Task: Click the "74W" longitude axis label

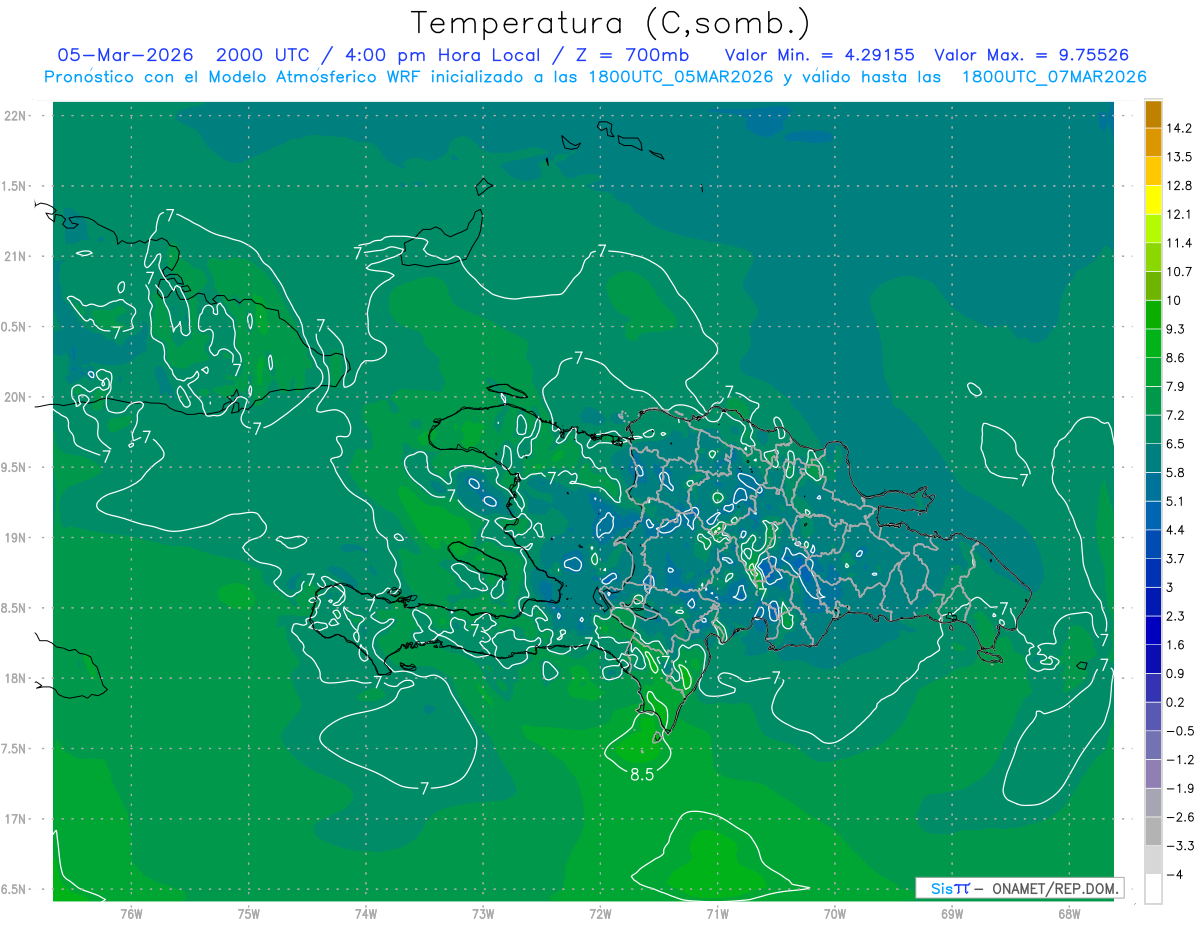Action: 366,913
